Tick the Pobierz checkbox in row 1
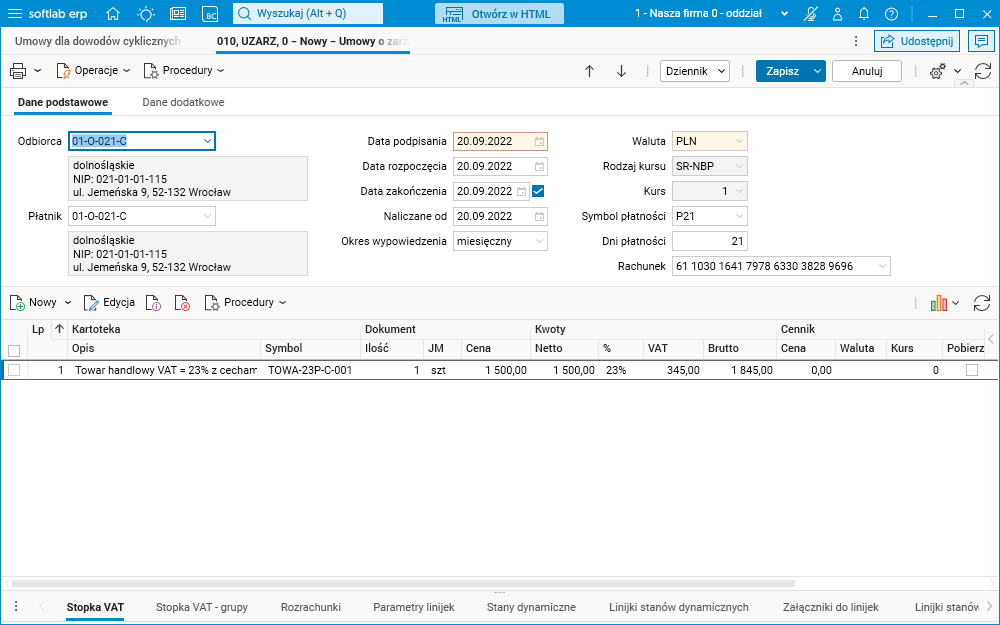Screen dimensions: 1000x625 click(x=971, y=370)
